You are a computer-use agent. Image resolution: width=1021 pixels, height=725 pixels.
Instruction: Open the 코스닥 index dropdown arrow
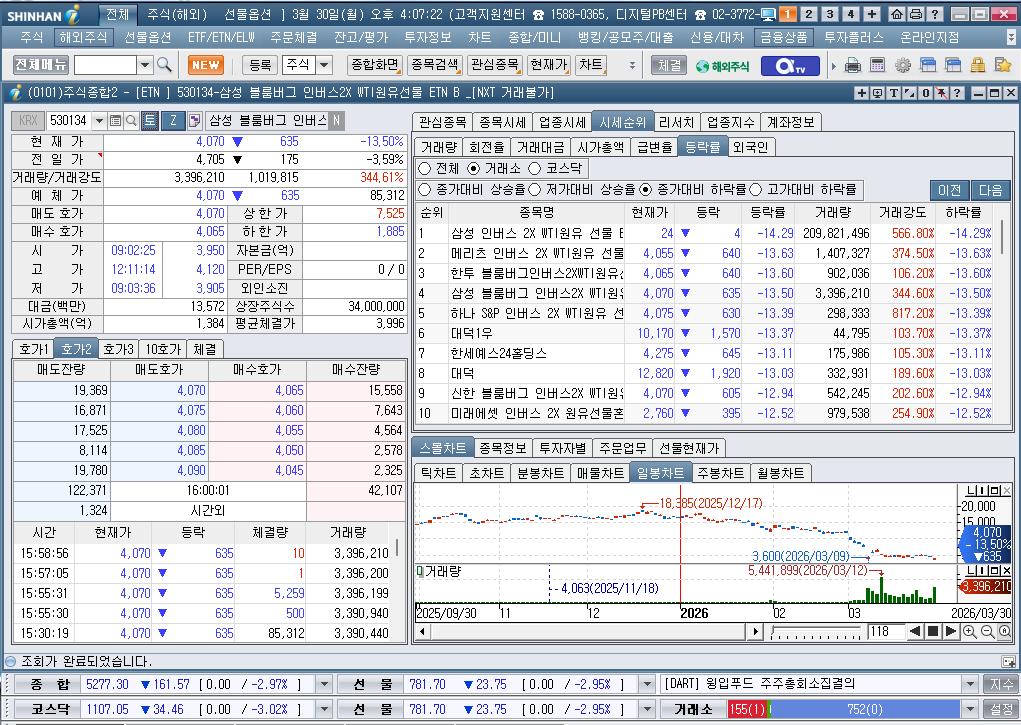tap(324, 709)
